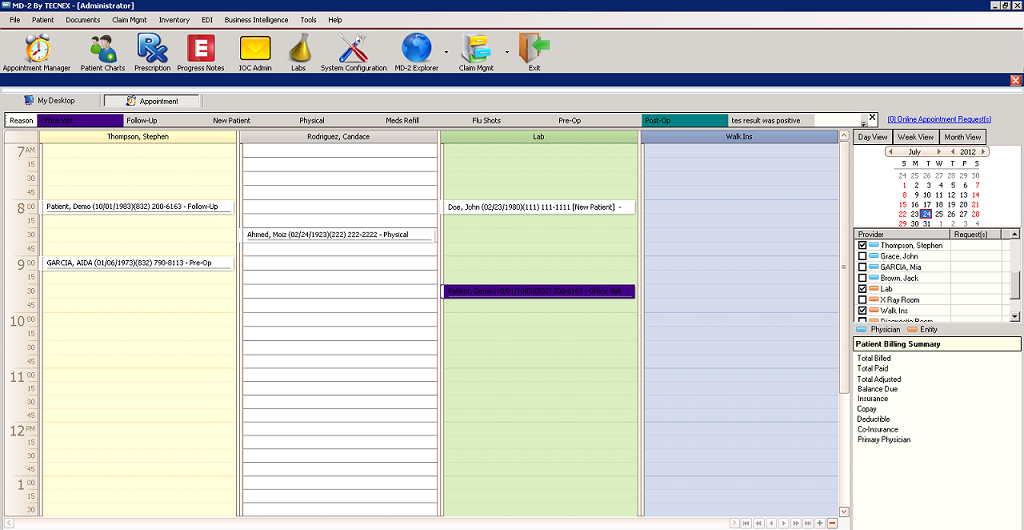Select the Office Visit reason swatch

click(80, 121)
